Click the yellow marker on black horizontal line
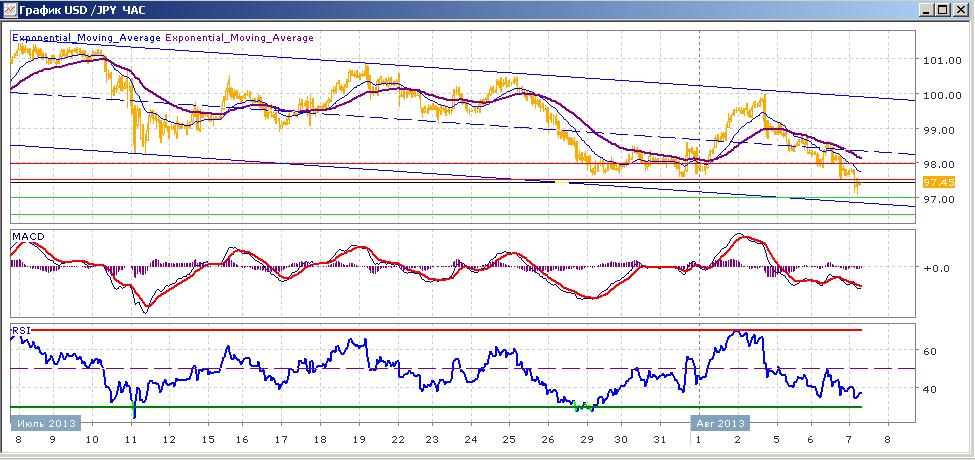 tap(561, 182)
